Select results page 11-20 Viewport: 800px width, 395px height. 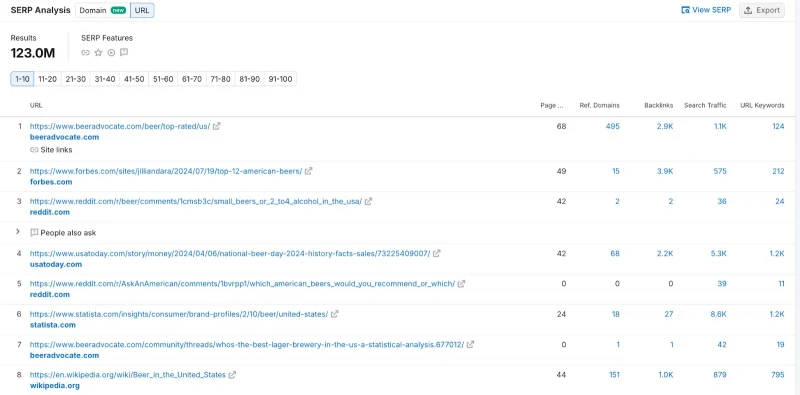pyautogui.click(x=47, y=79)
